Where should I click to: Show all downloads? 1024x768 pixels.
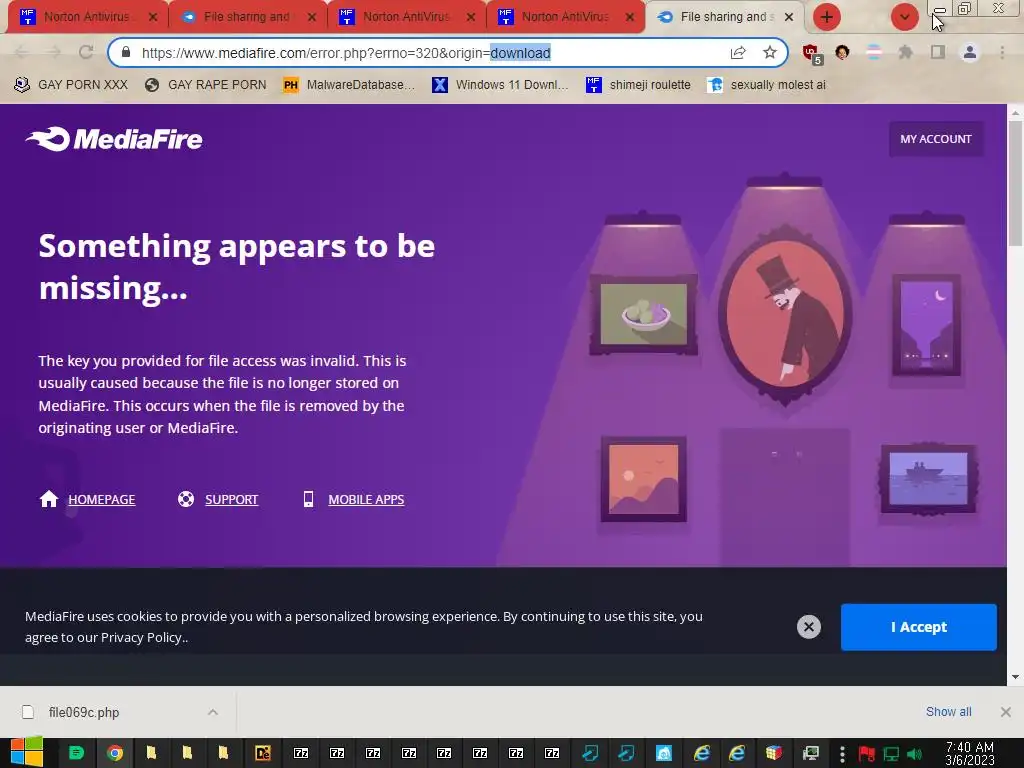point(948,712)
